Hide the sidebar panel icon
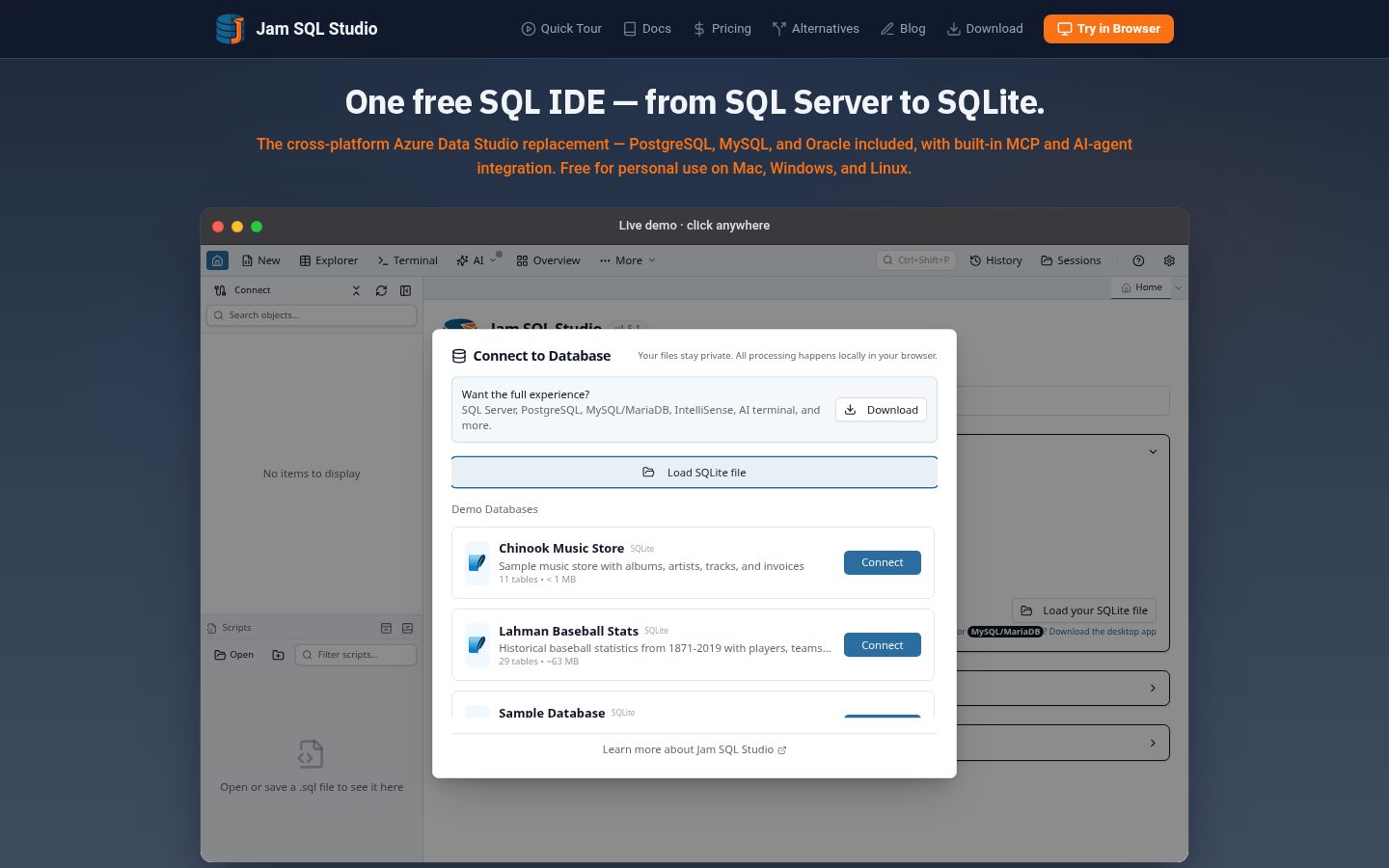This screenshot has height=868, width=1389. [406, 290]
